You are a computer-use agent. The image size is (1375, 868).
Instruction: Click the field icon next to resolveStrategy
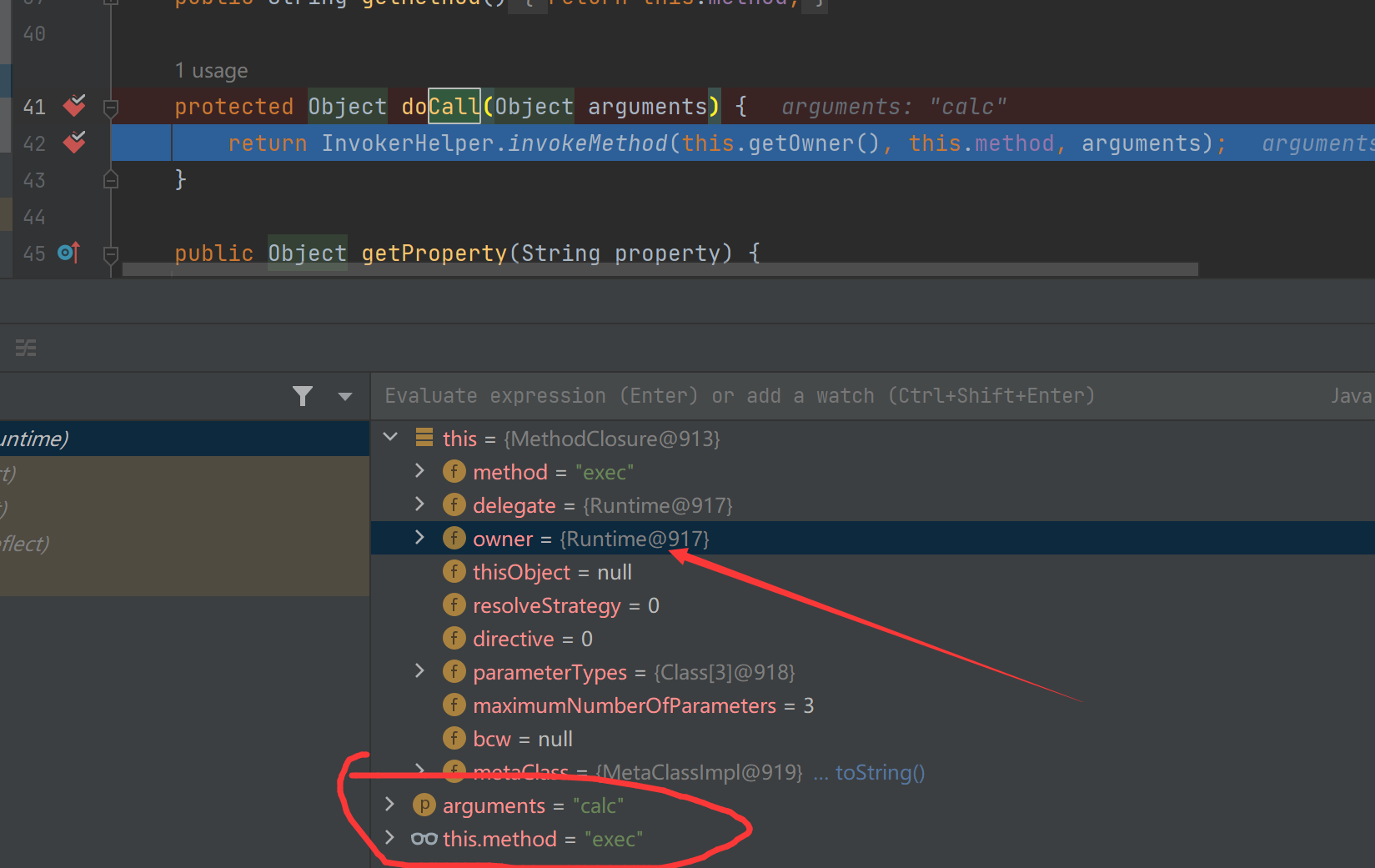pyautogui.click(x=454, y=605)
